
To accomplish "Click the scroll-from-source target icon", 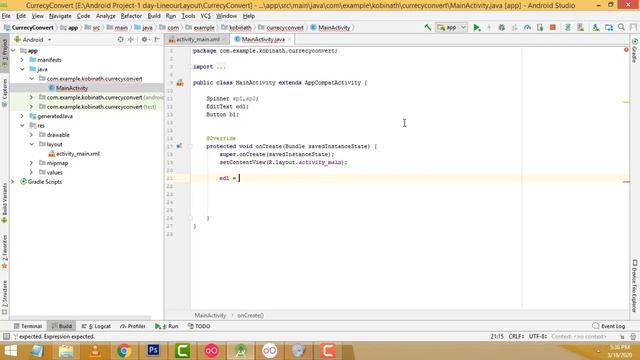I will (x=120, y=40).
